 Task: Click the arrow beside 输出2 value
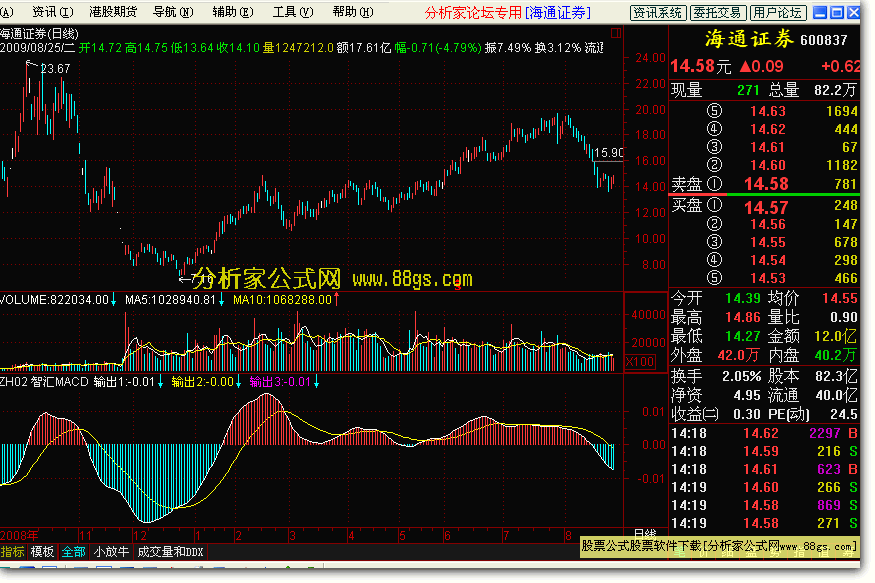pos(238,382)
